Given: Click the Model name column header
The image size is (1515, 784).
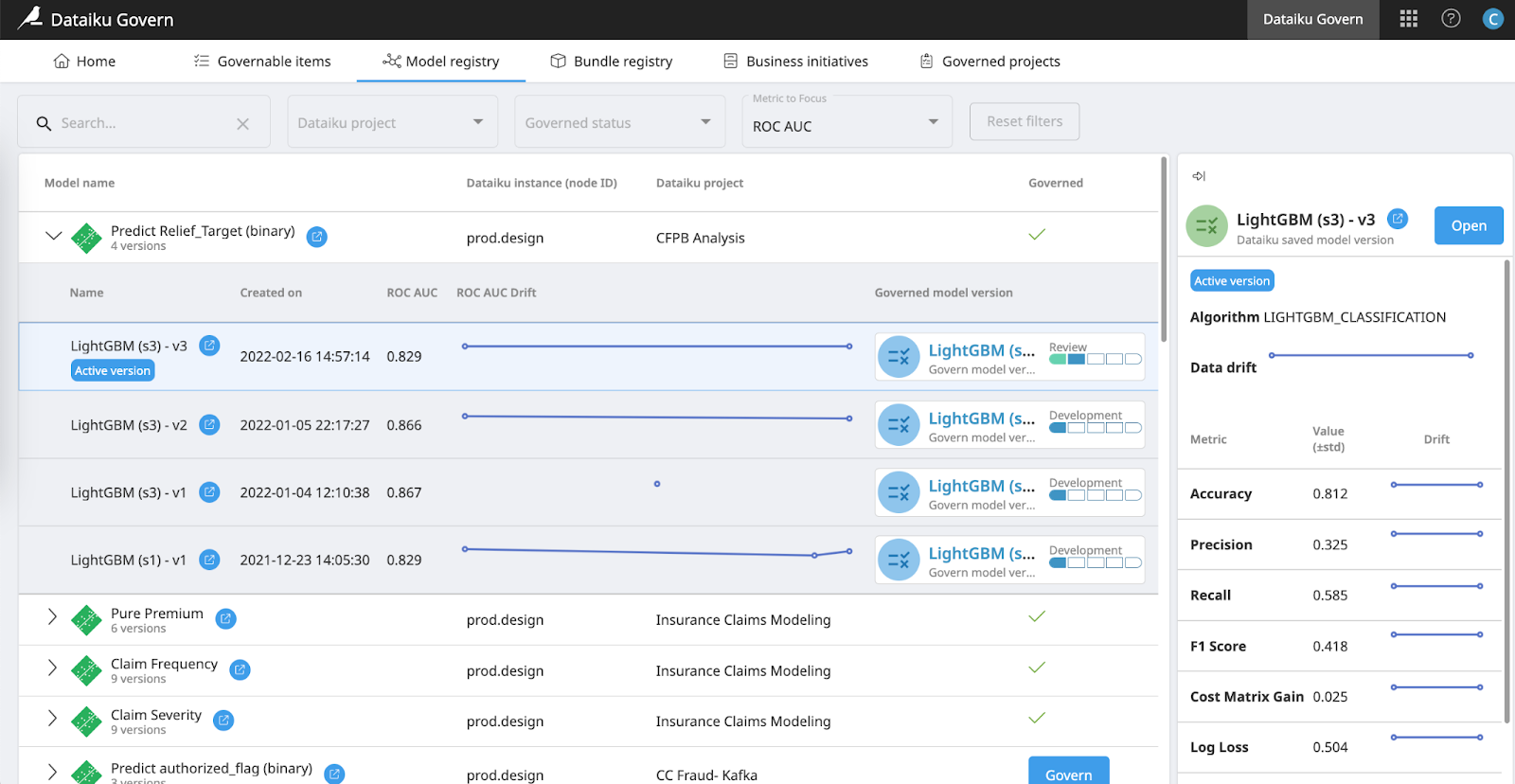Looking at the screenshot, I should (80, 183).
